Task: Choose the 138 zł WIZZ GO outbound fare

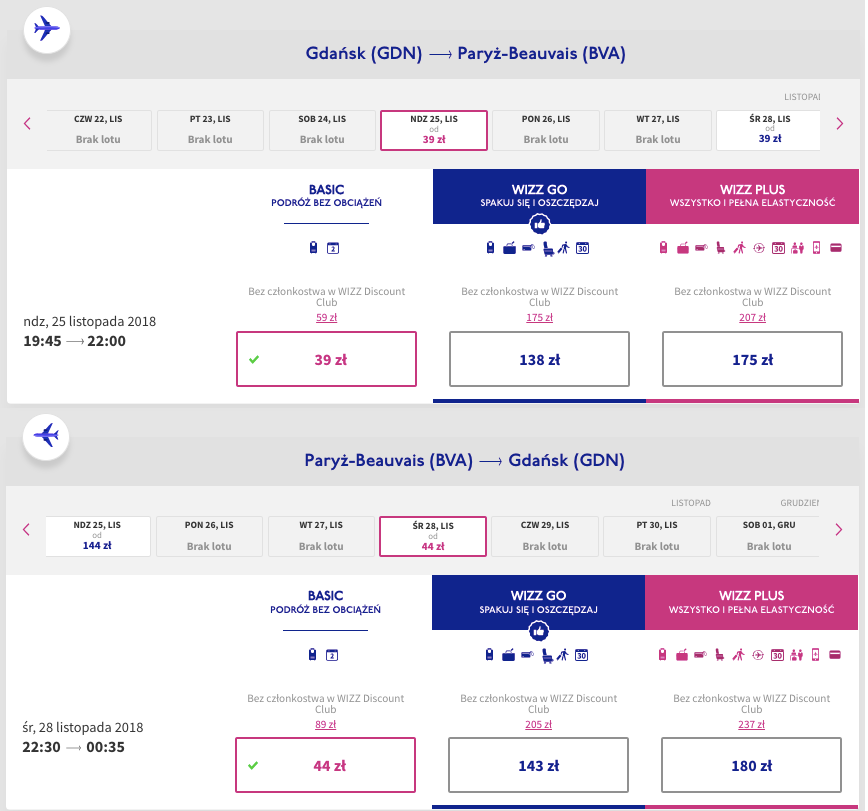Action: click(x=539, y=359)
